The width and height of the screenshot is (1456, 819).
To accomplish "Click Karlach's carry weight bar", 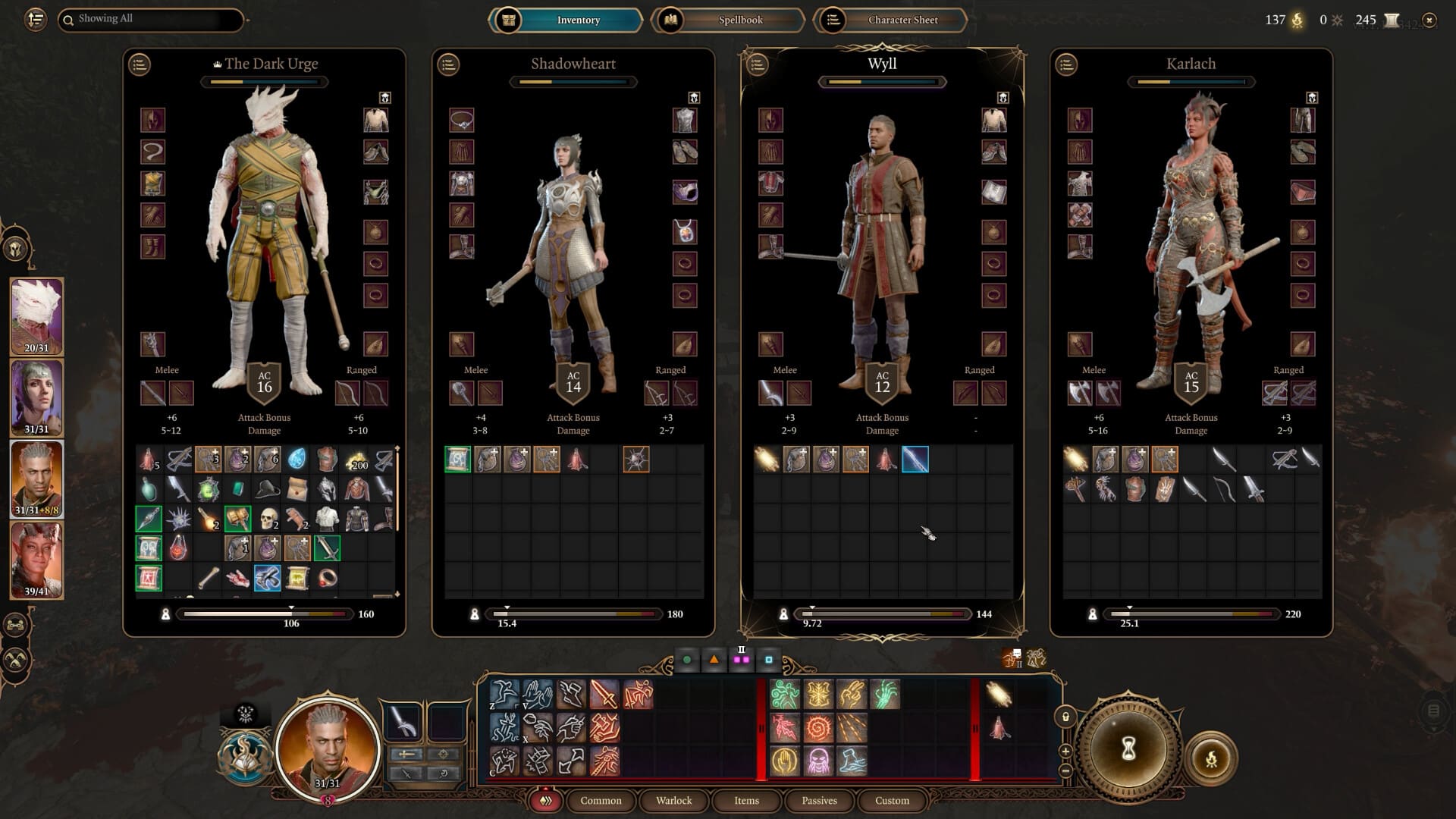I will pyautogui.click(x=1191, y=614).
